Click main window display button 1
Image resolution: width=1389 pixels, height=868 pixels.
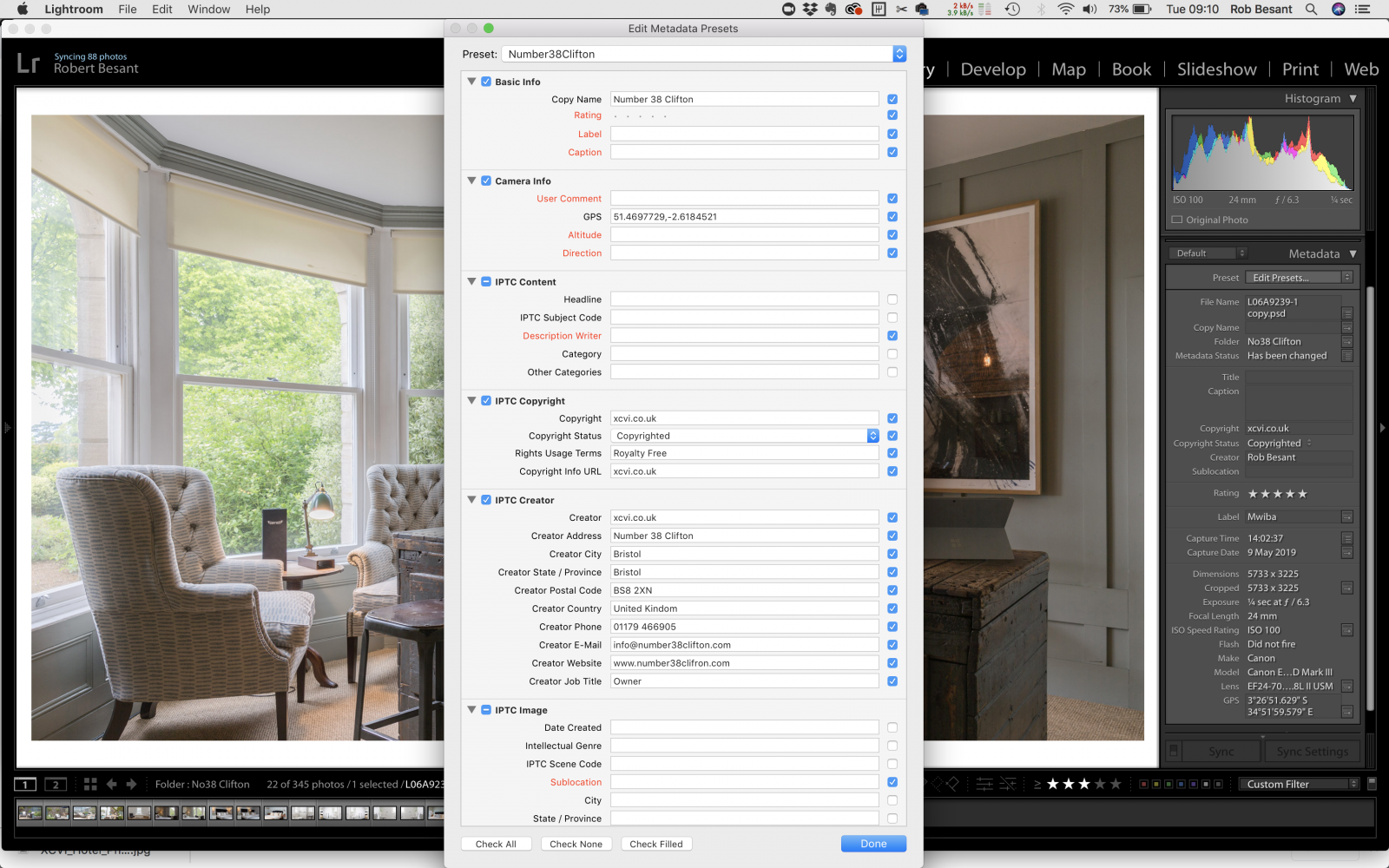coord(25,784)
